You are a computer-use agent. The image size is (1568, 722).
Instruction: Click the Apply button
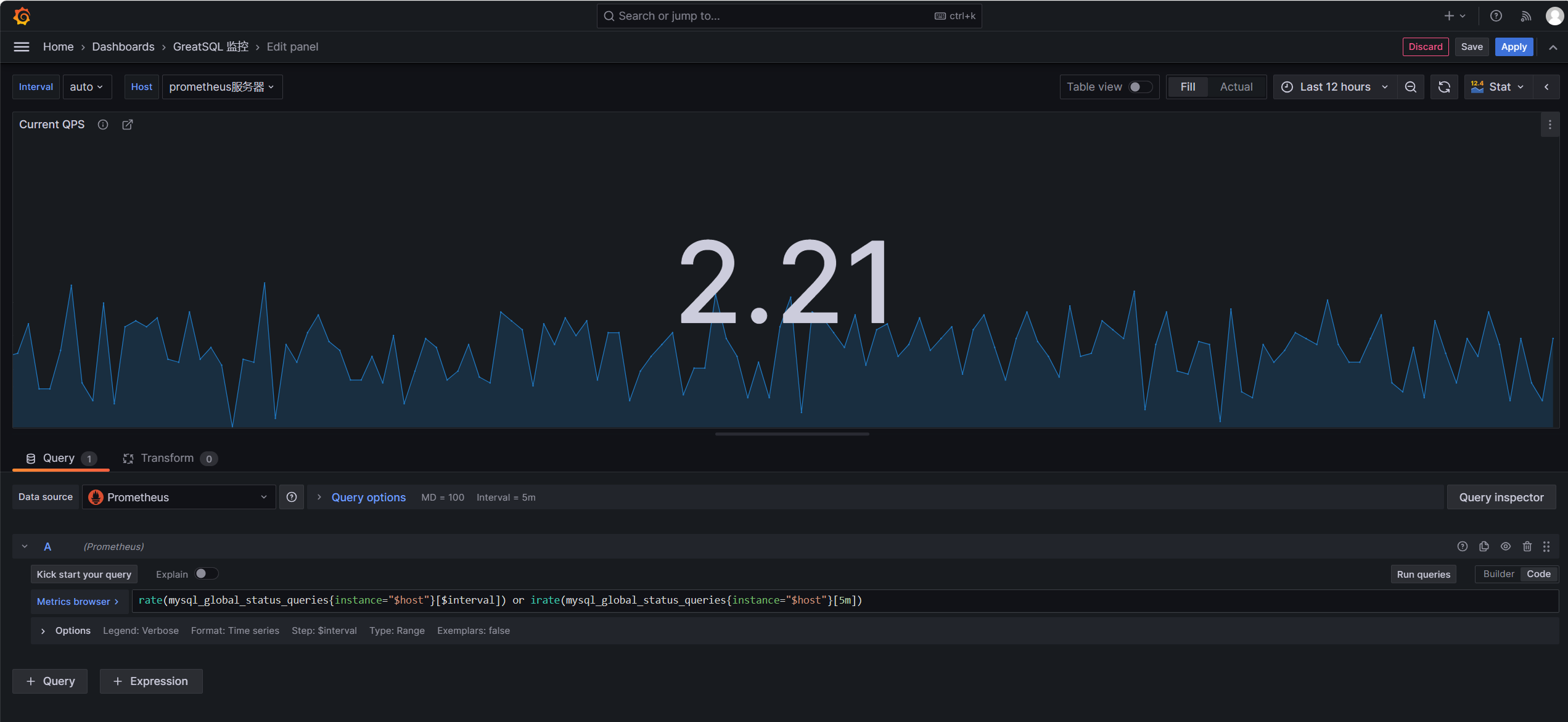point(1513,47)
